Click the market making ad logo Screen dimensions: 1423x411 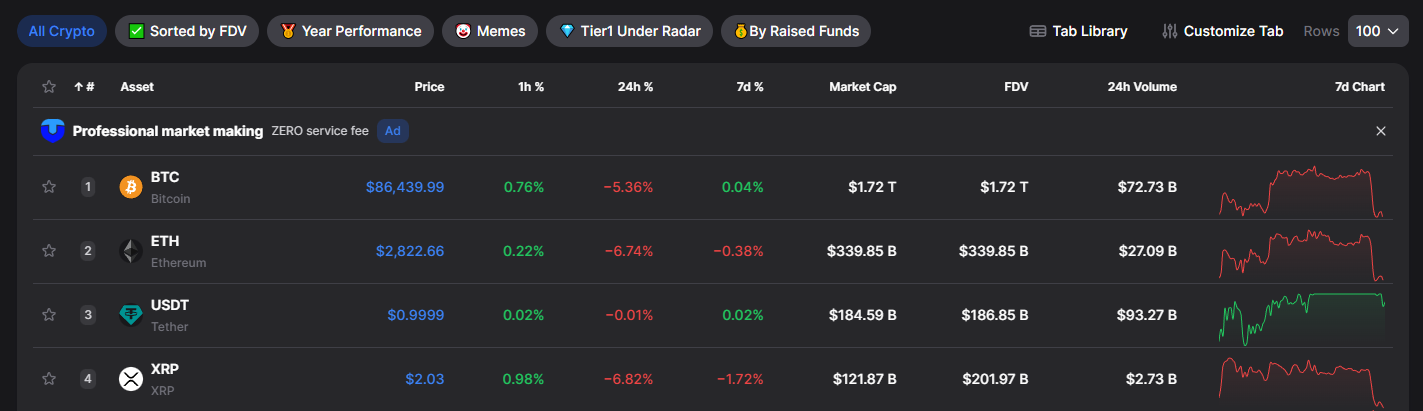[53, 131]
